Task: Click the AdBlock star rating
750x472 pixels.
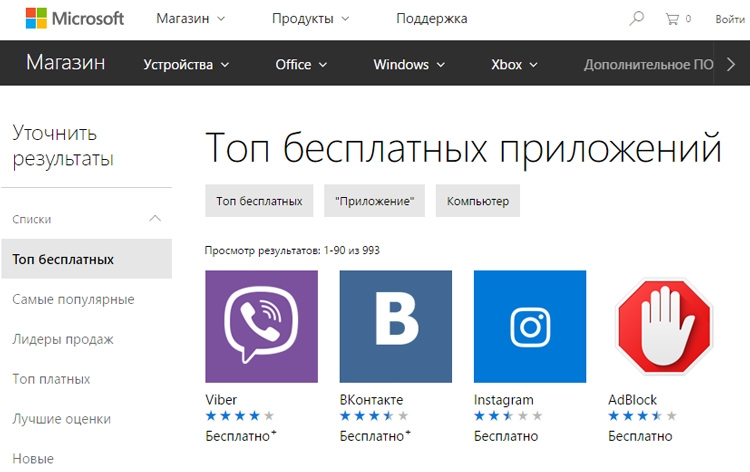Action: pyautogui.click(x=642, y=416)
